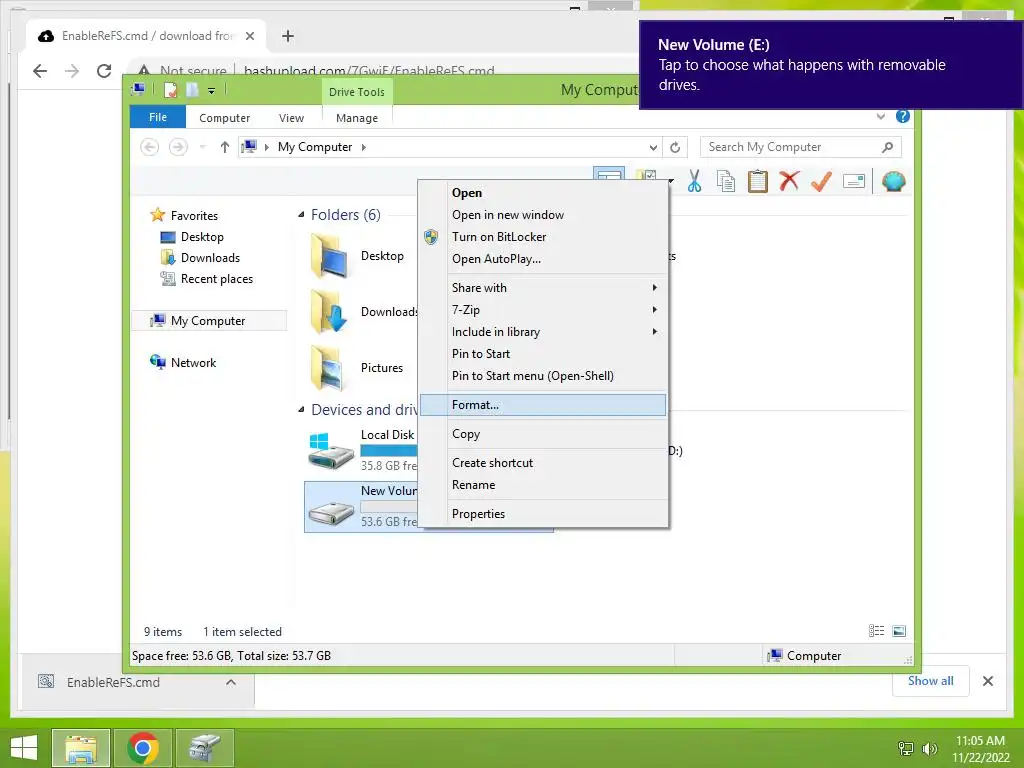
Task: Click the New Volume (E:) AutoPlay notification
Action: [830, 65]
